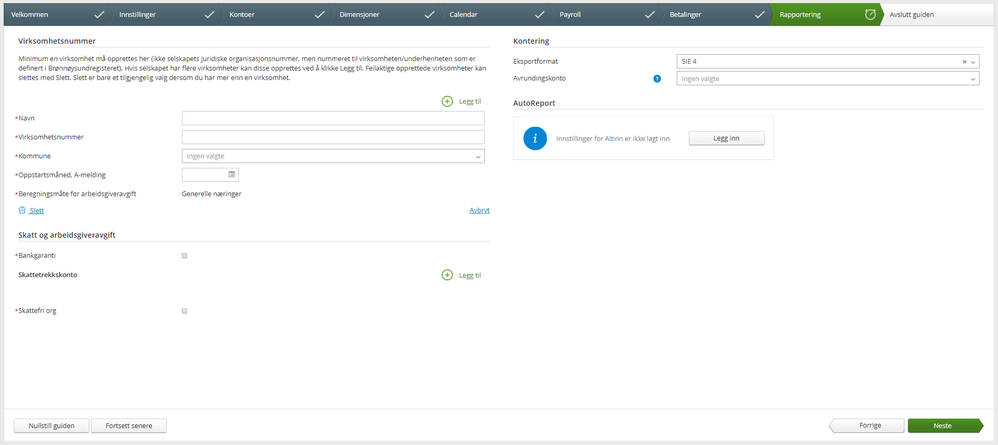Tick the Skattefri org checkbox

(184, 311)
